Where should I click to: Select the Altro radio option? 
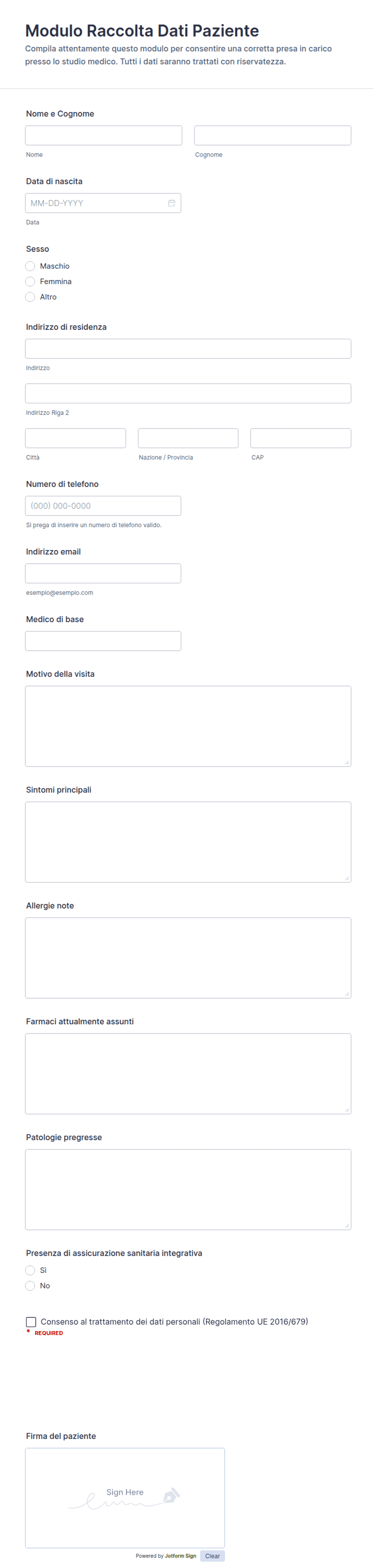pos(30,297)
